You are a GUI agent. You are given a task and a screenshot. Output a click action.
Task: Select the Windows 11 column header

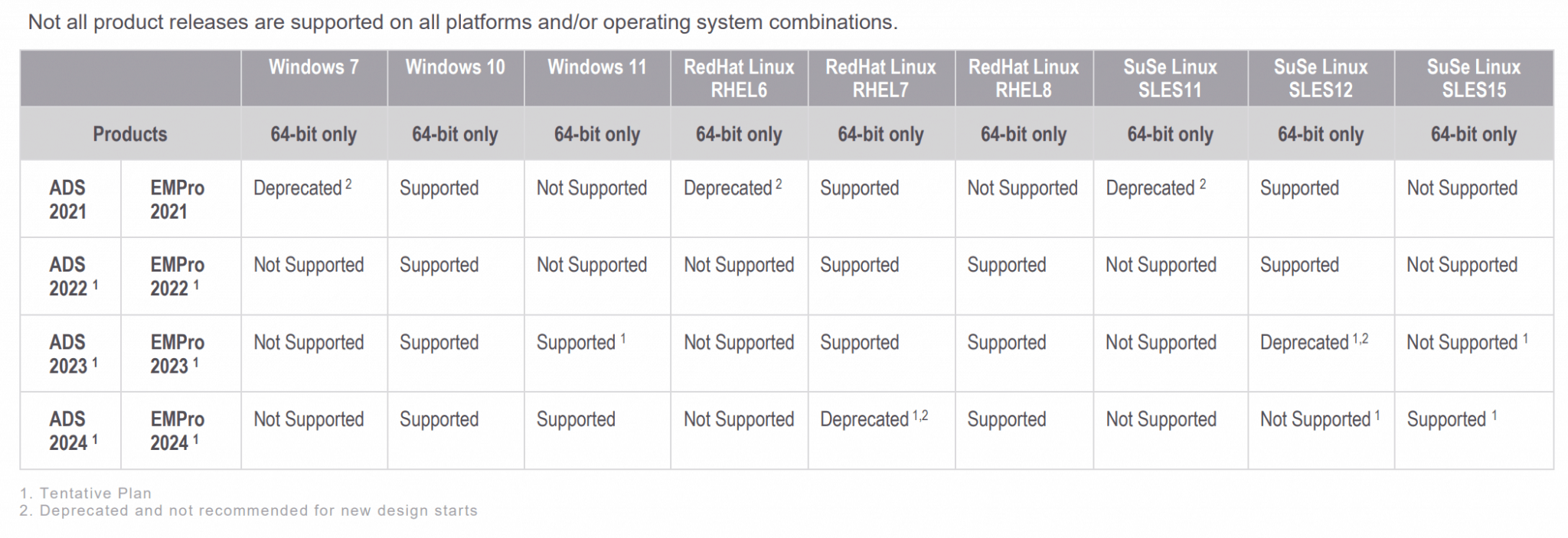pyautogui.click(x=597, y=67)
